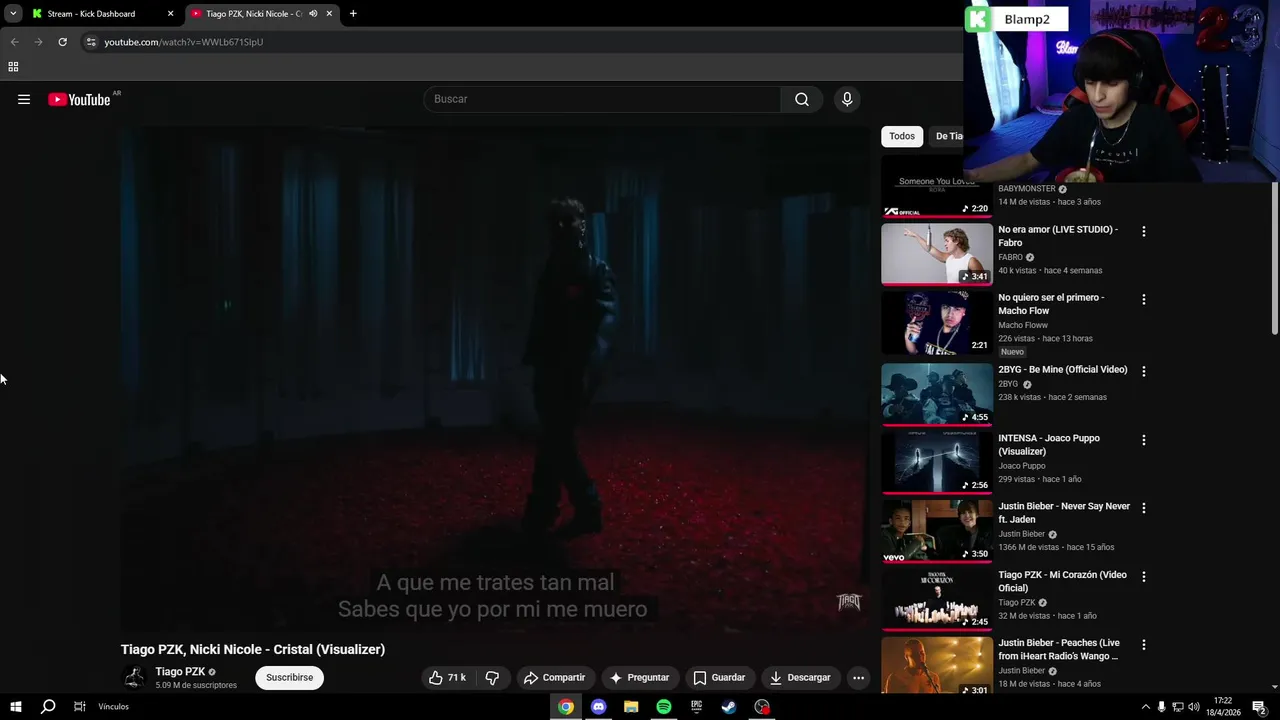1280x720 pixels.
Task: Open the Compartir share dialog
Action: (555, 677)
